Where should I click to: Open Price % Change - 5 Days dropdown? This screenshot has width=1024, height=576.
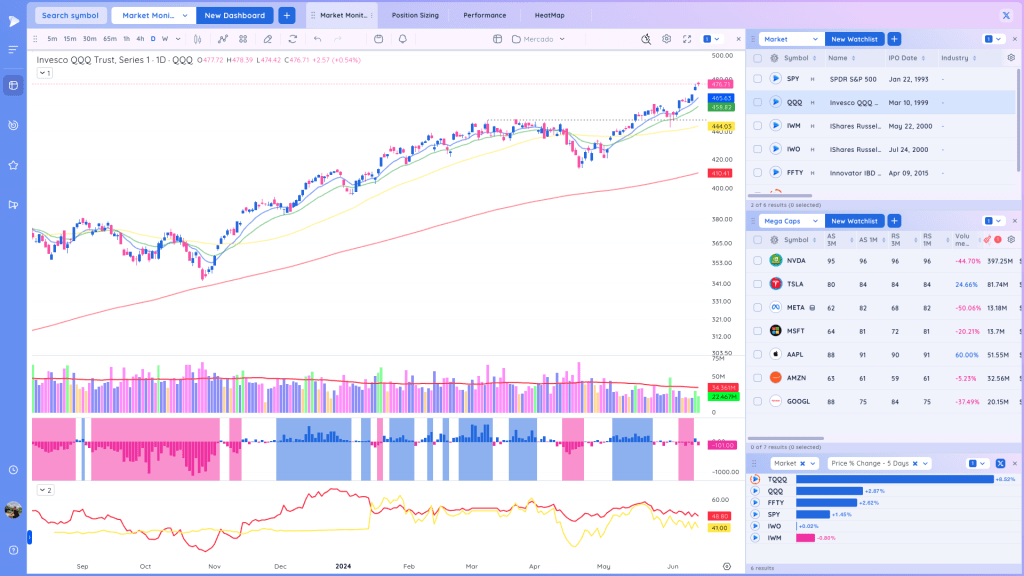coord(879,464)
